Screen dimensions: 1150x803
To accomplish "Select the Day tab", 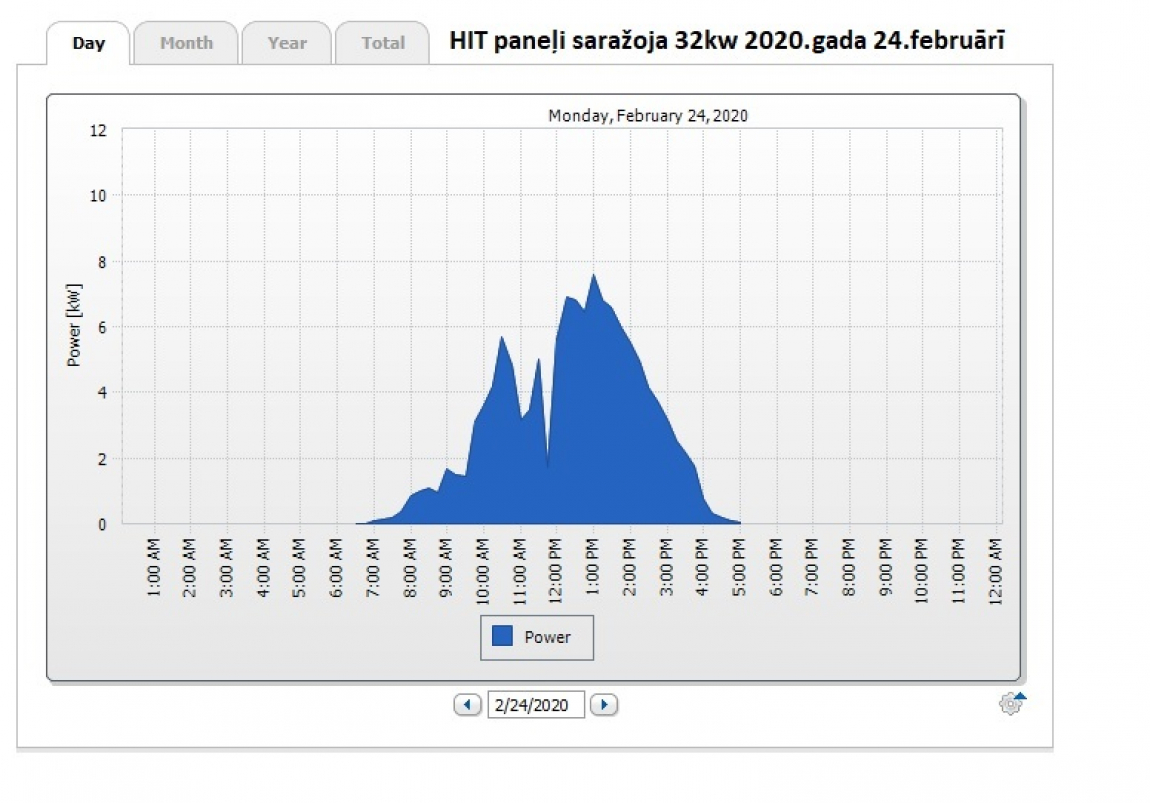I will coord(88,44).
